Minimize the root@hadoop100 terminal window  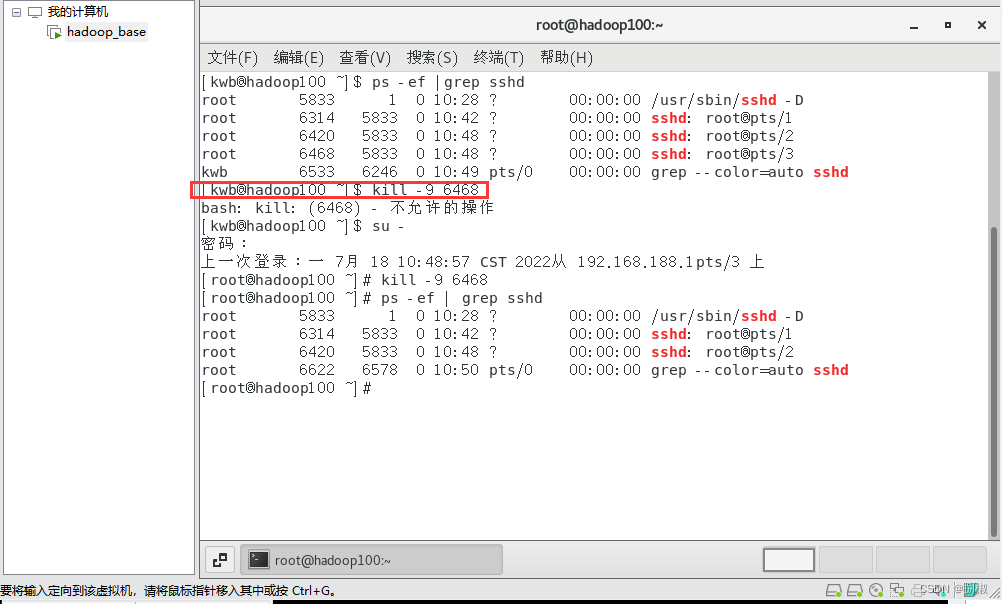(x=914, y=26)
